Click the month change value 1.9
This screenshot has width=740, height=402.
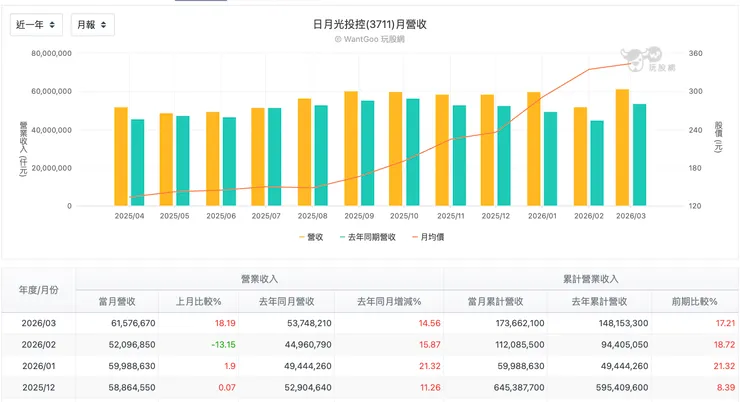tap(230, 366)
